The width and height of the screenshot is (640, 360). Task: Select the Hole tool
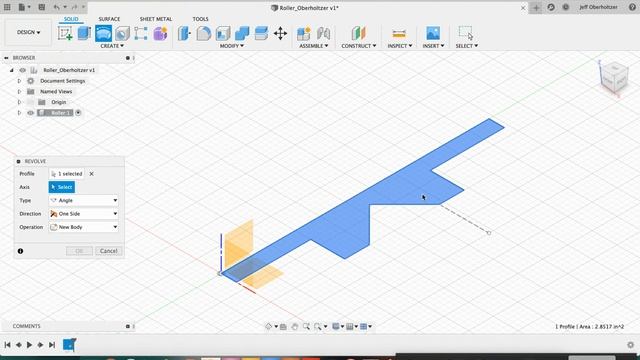click(122, 33)
